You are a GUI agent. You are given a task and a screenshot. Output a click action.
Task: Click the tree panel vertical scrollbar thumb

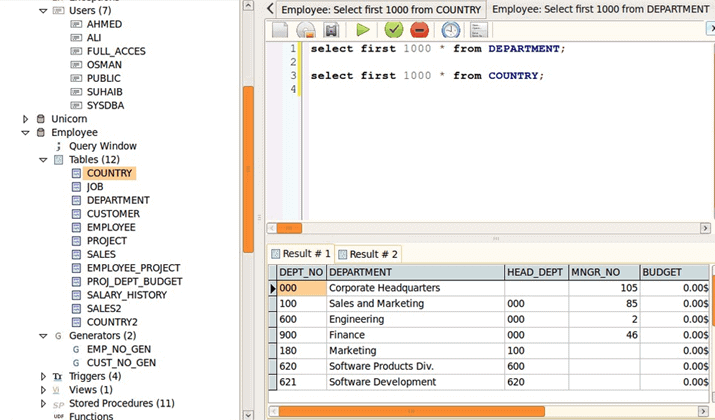coord(249,169)
